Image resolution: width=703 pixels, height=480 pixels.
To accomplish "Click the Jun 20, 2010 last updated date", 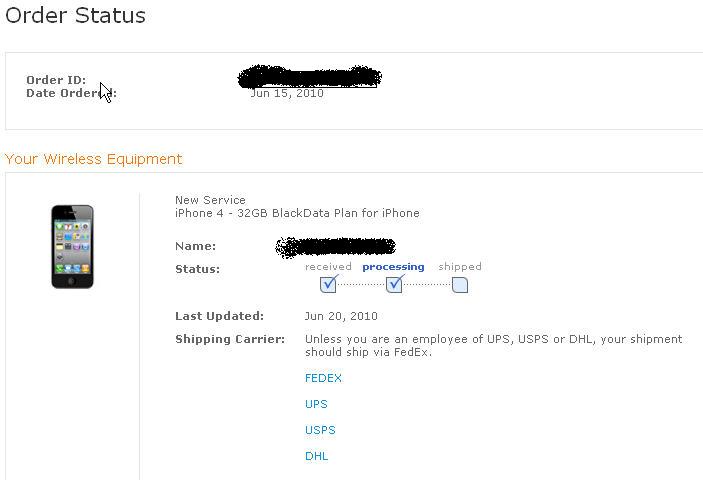I will pyautogui.click(x=339, y=316).
